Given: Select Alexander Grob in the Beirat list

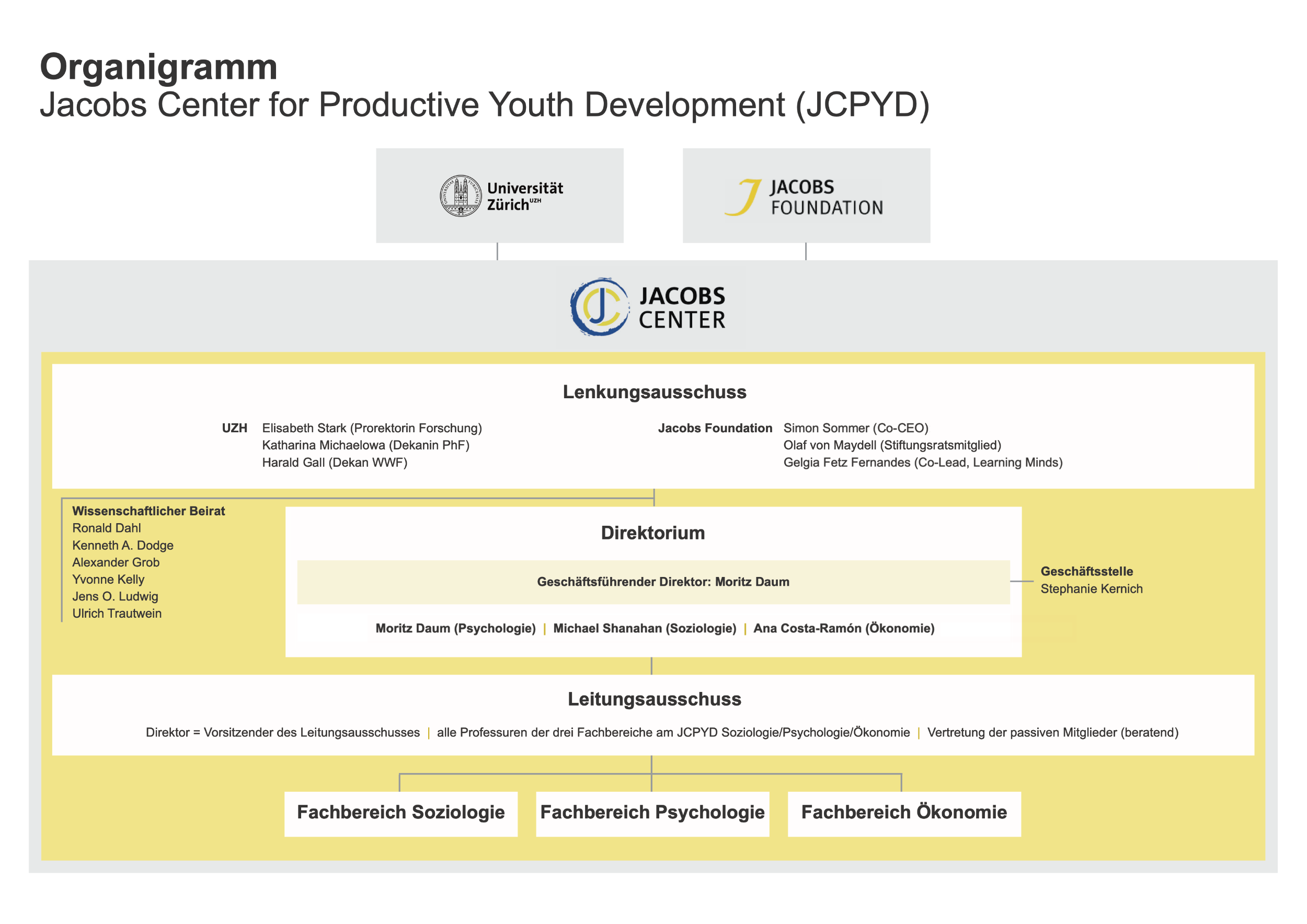Looking at the screenshot, I should [x=116, y=562].
